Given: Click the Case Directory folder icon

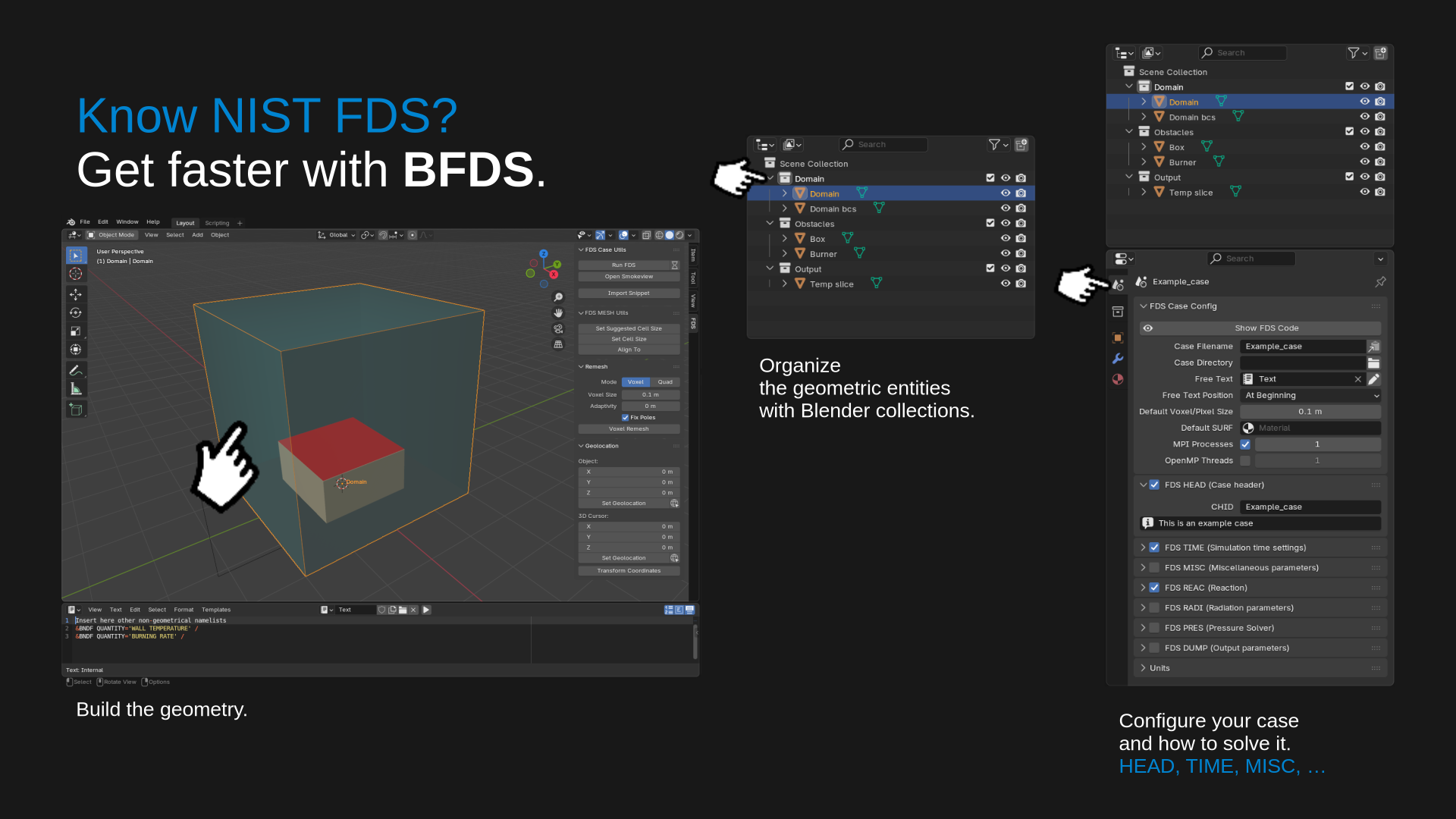Looking at the screenshot, I should (1373, 363).
